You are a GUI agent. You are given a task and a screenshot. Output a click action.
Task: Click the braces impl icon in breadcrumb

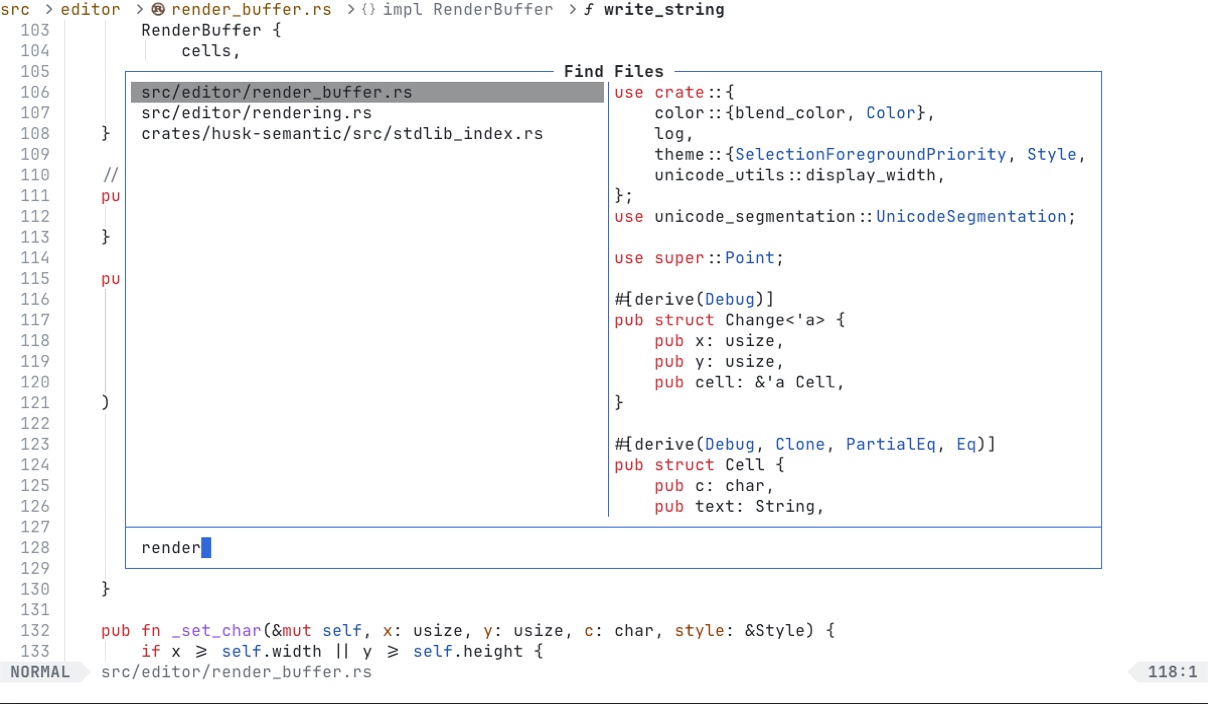(x=369, y=10)
